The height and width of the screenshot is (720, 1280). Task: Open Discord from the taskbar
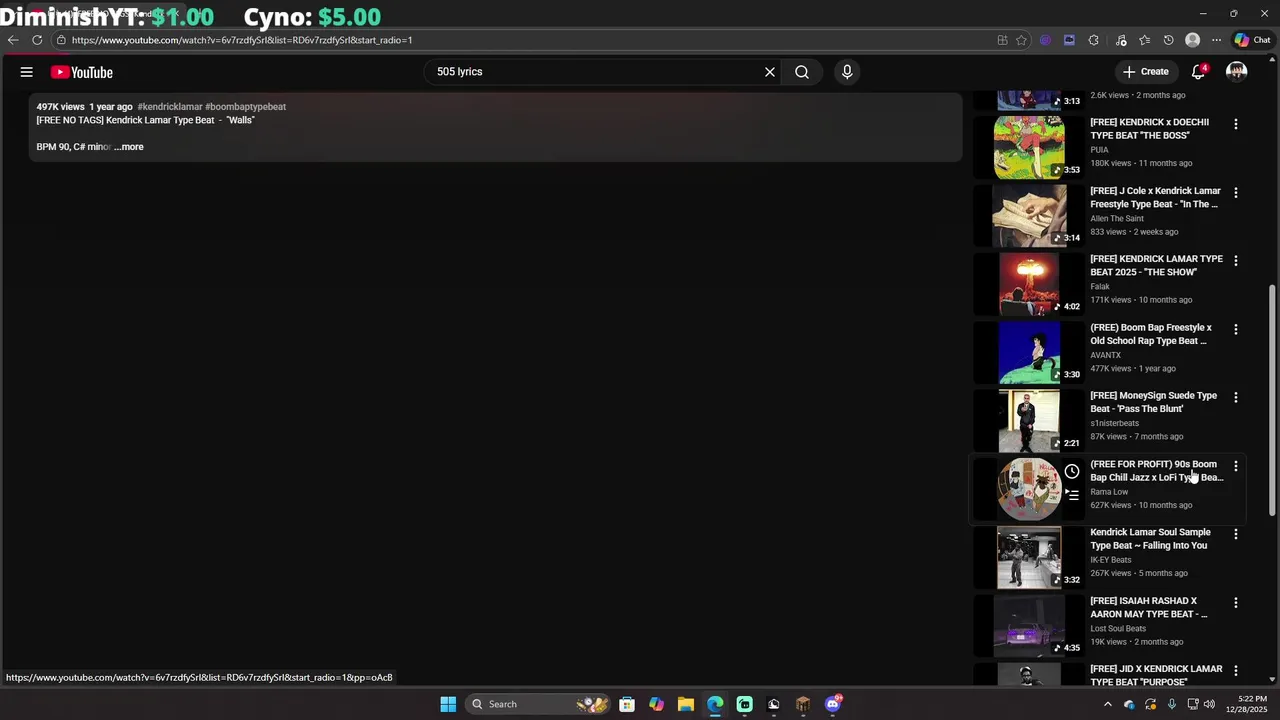pyautogui.click(x=833, y=704)
